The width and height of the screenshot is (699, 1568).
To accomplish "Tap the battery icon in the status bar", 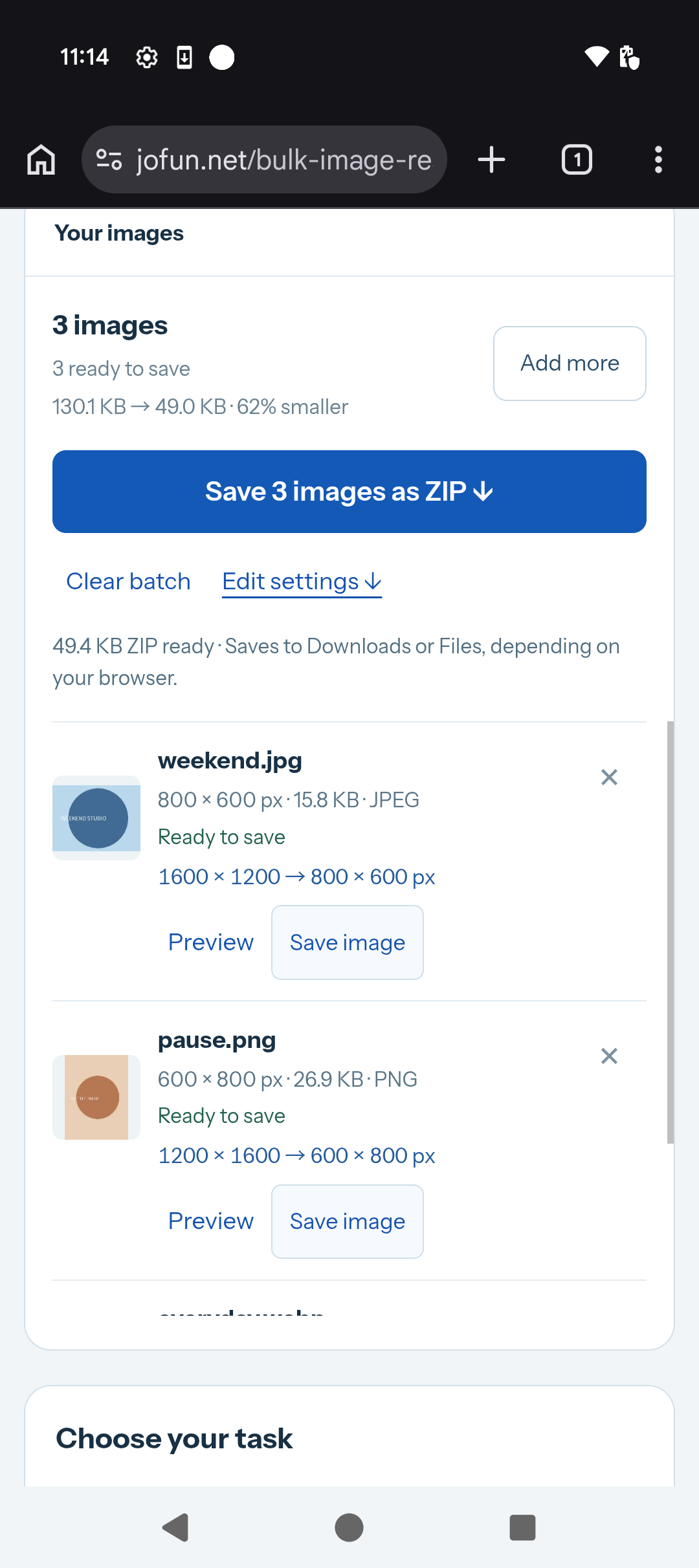I will coord(629,57).
